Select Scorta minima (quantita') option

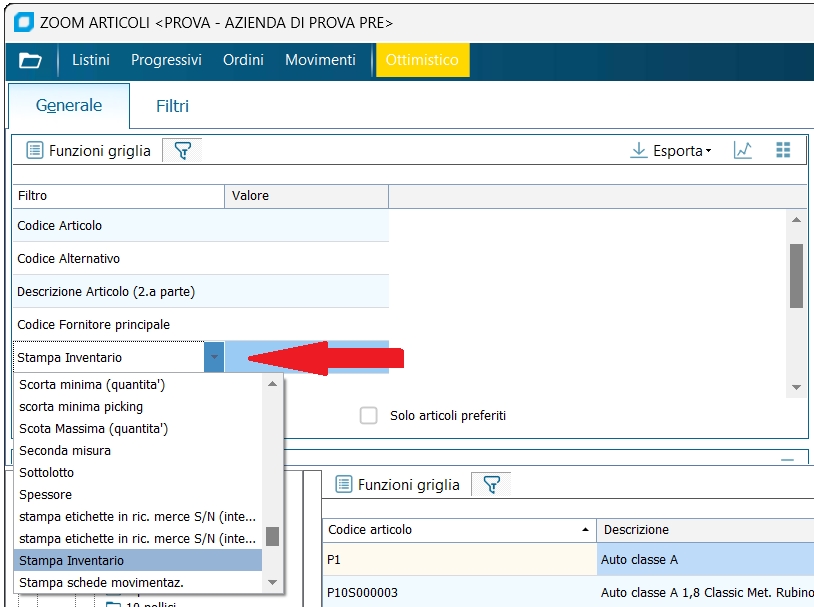click(138, 385)
